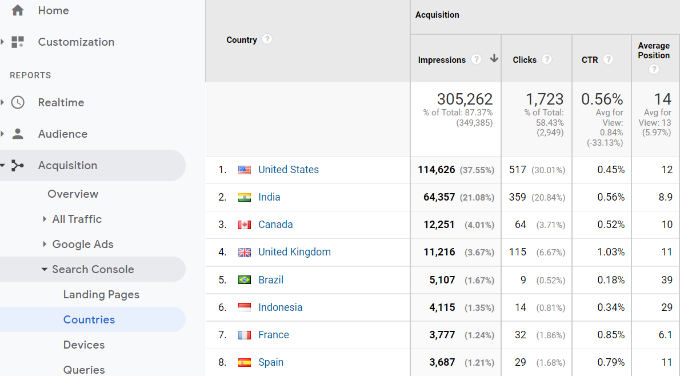680x376 pixels.
Task: Click the Brazil flag icon
Action: (244, 280)
